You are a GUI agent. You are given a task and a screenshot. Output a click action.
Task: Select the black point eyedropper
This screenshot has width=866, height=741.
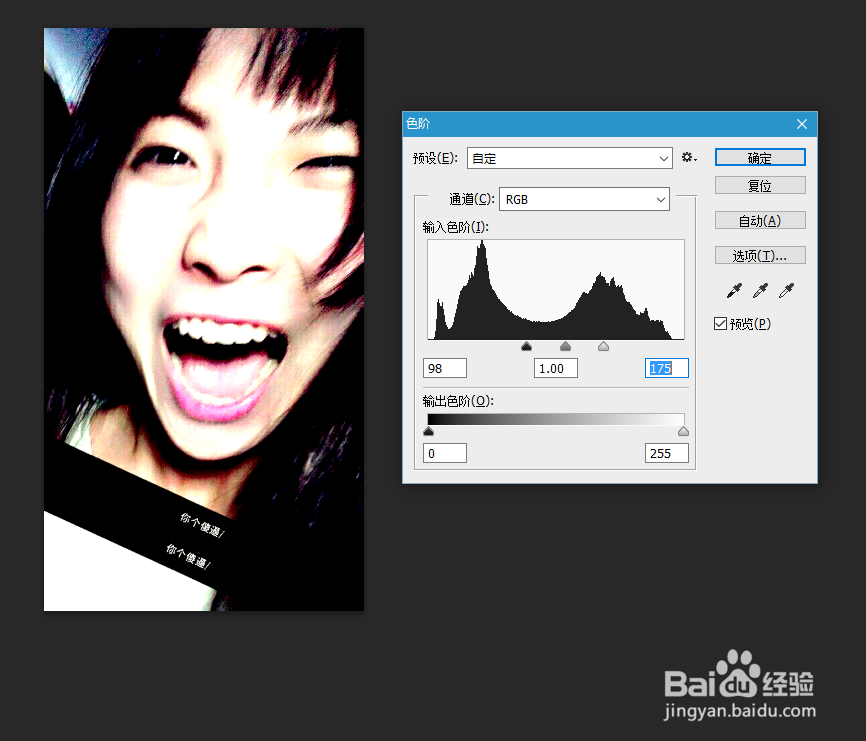734,290
